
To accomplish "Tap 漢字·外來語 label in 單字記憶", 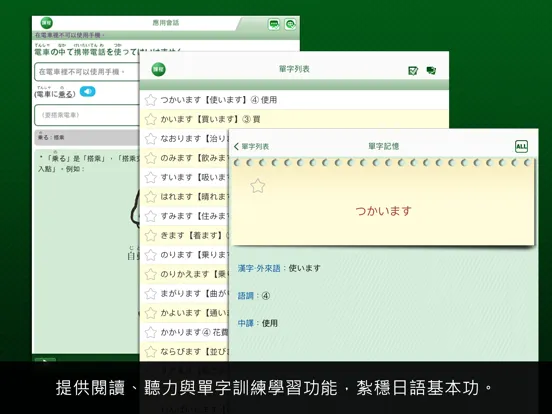I will click(259, 268).
